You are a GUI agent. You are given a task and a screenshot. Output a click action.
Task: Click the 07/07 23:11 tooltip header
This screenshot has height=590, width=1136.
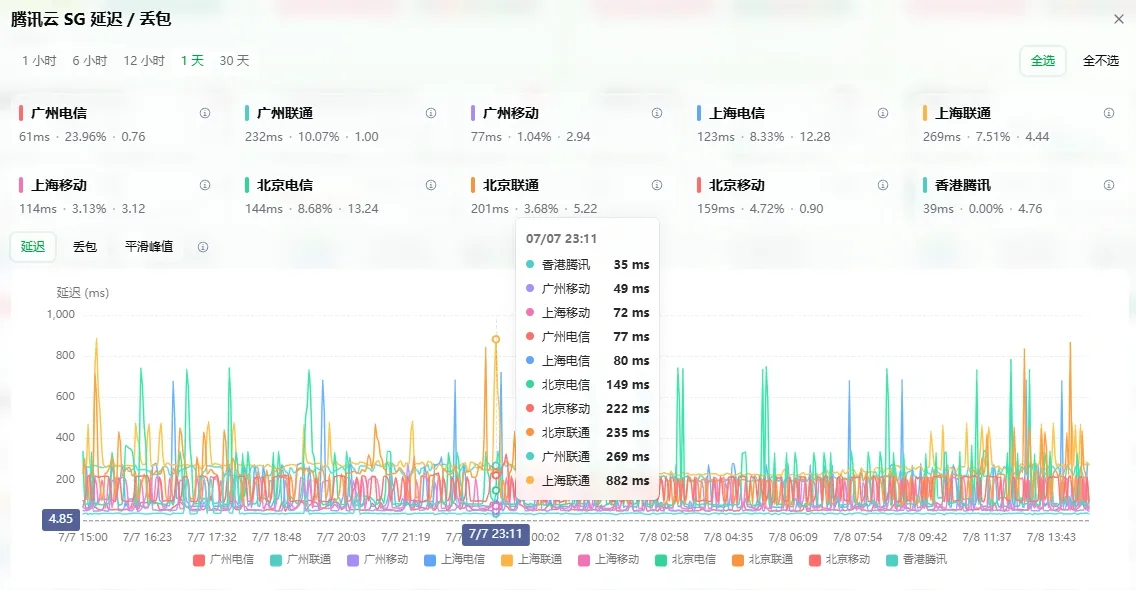coord(561,238)
